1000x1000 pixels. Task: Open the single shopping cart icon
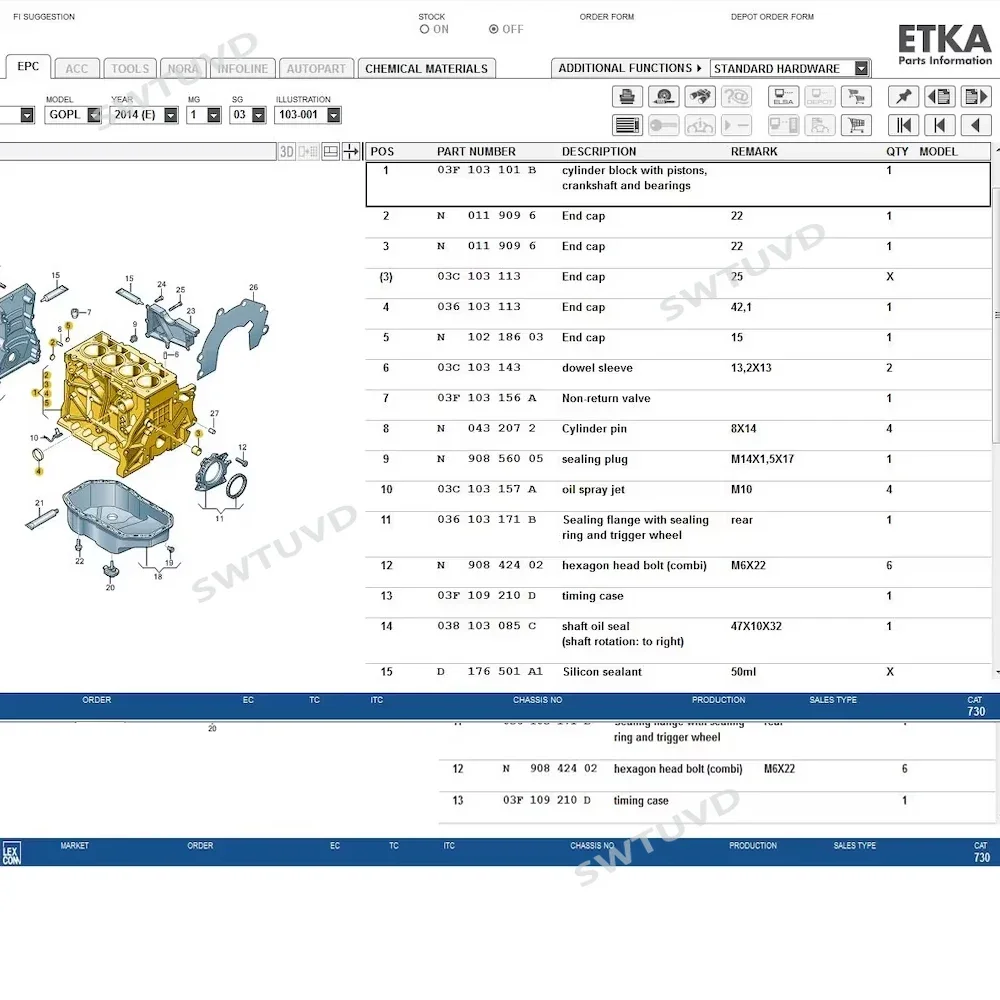pos(856,125)
